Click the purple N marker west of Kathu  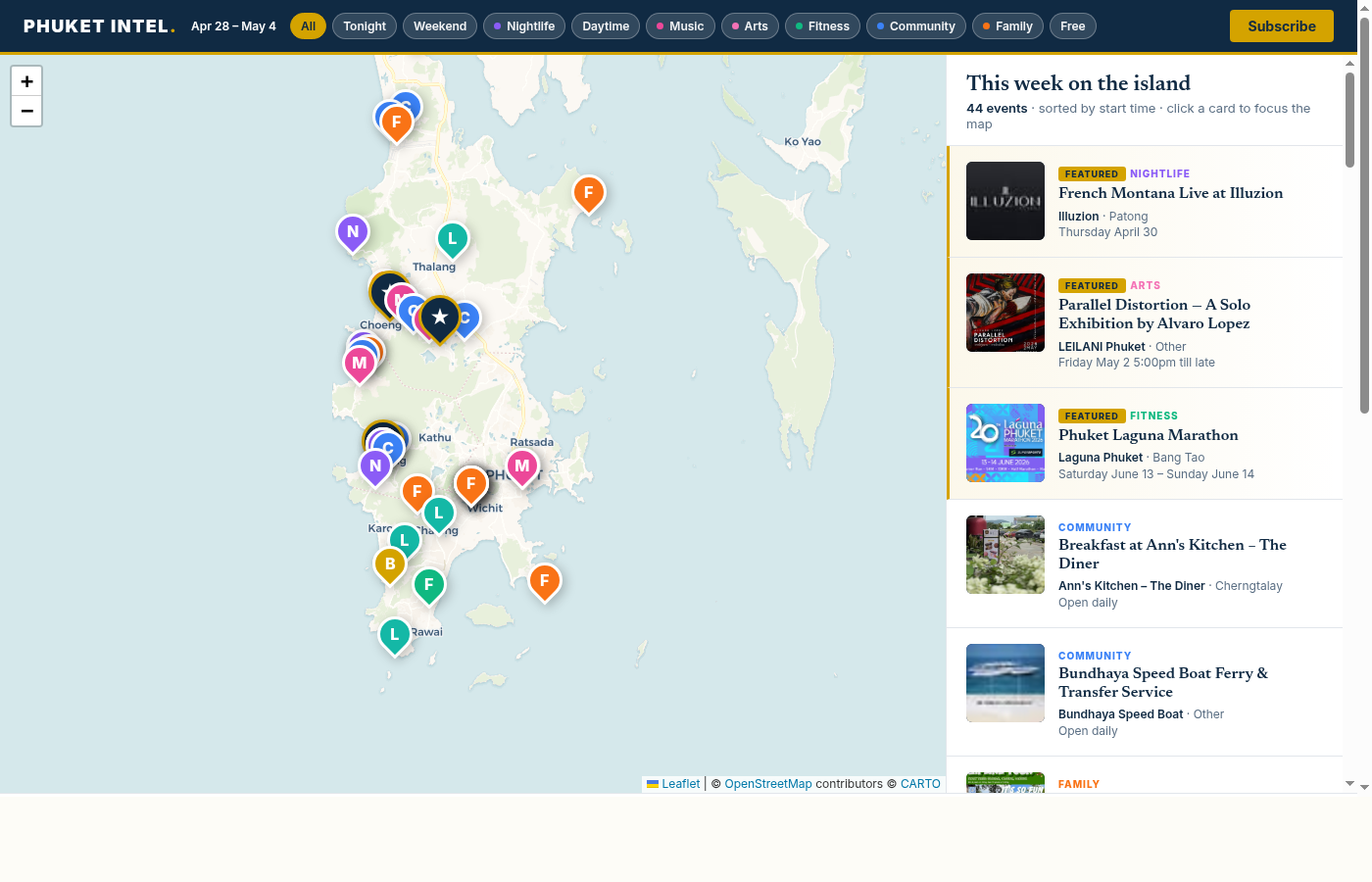pyautogui.click(x=375, y=466)
